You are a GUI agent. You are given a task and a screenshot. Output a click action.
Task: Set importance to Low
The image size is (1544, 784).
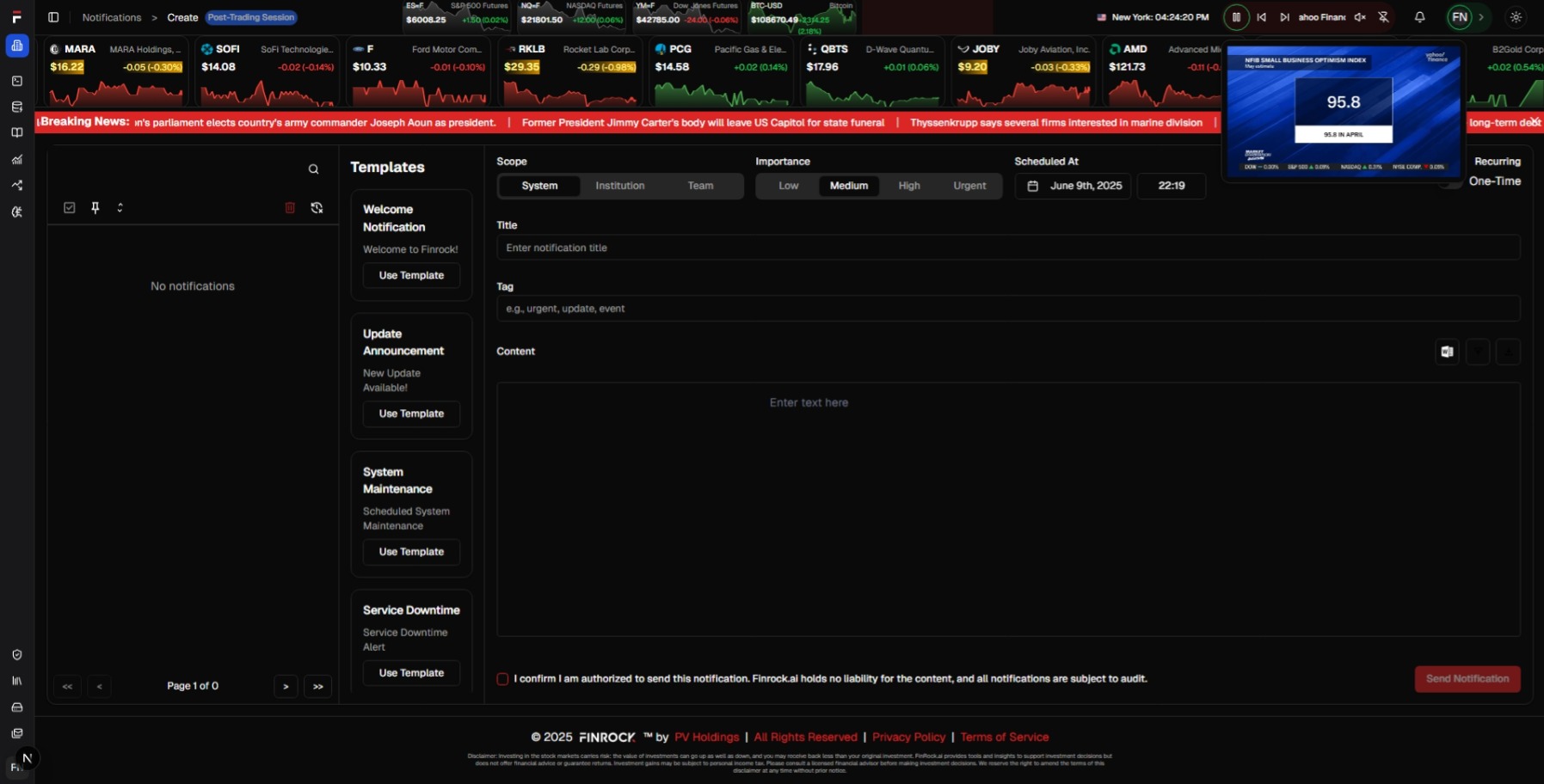789,186
